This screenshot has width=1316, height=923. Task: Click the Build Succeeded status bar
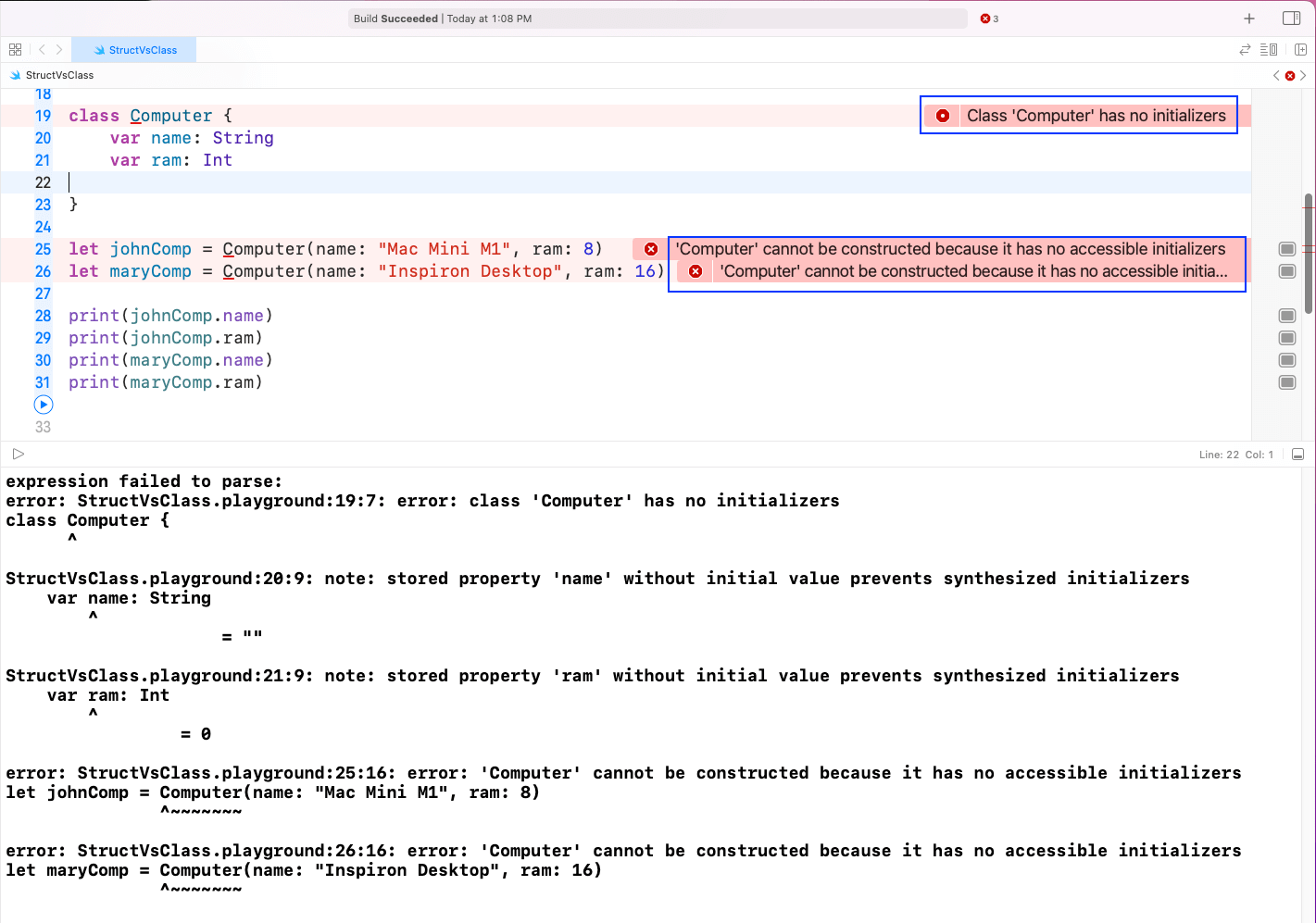point(658,19)
